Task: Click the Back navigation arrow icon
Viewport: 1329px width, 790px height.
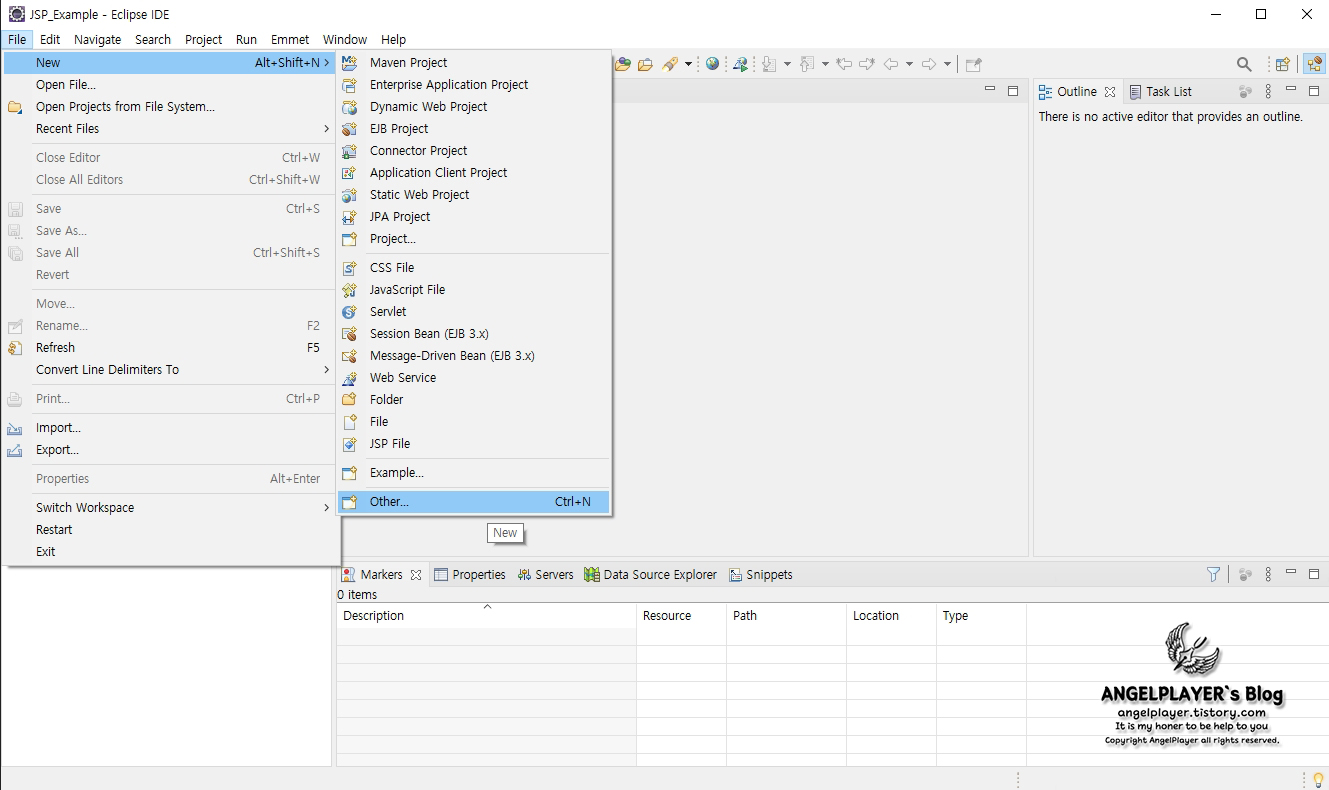Action: [x=890, y=64]
